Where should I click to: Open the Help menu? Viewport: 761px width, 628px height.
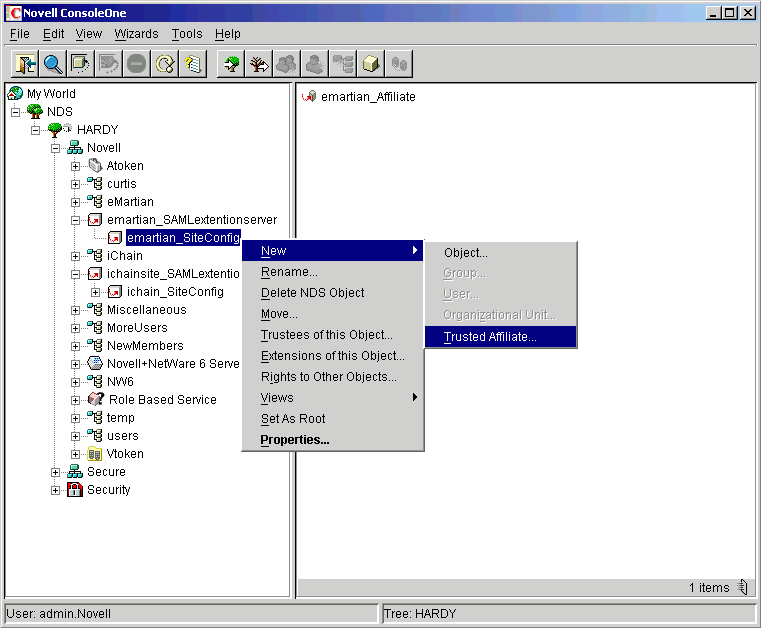[228, 33]
